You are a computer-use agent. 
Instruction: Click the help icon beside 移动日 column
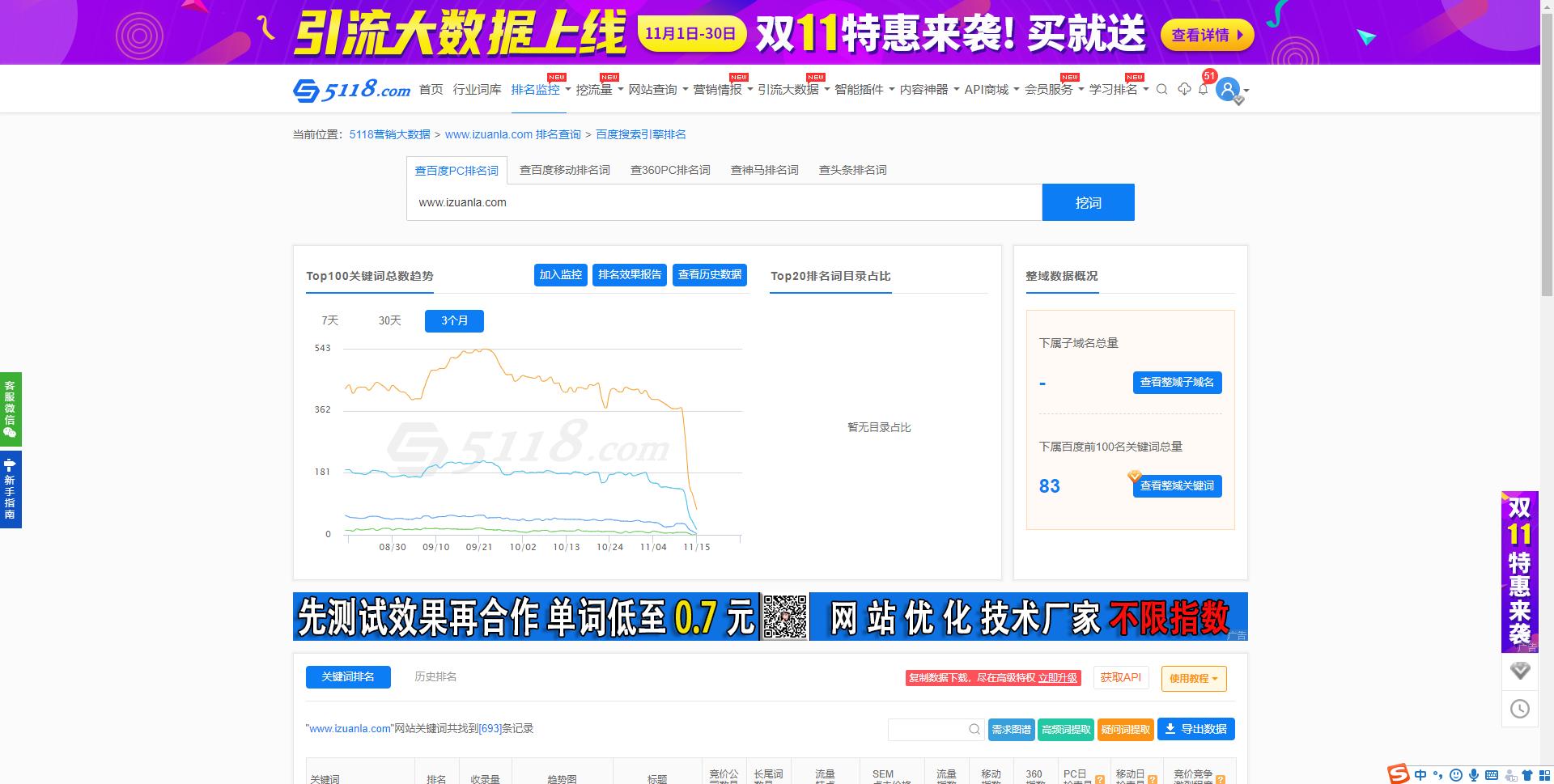click(x=1153, y=779)
